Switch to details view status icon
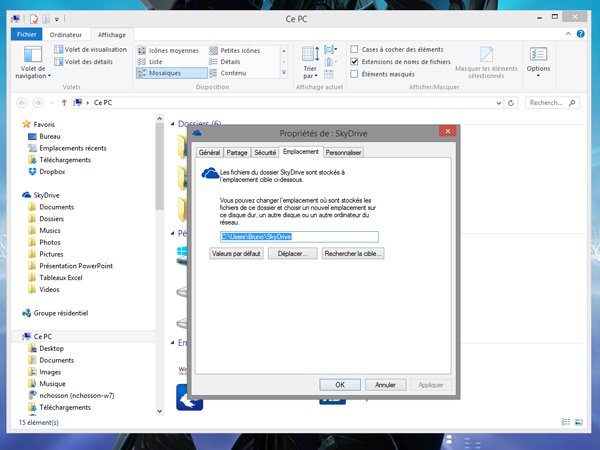This screenshot has width=600, height=450. click(566, 422)
